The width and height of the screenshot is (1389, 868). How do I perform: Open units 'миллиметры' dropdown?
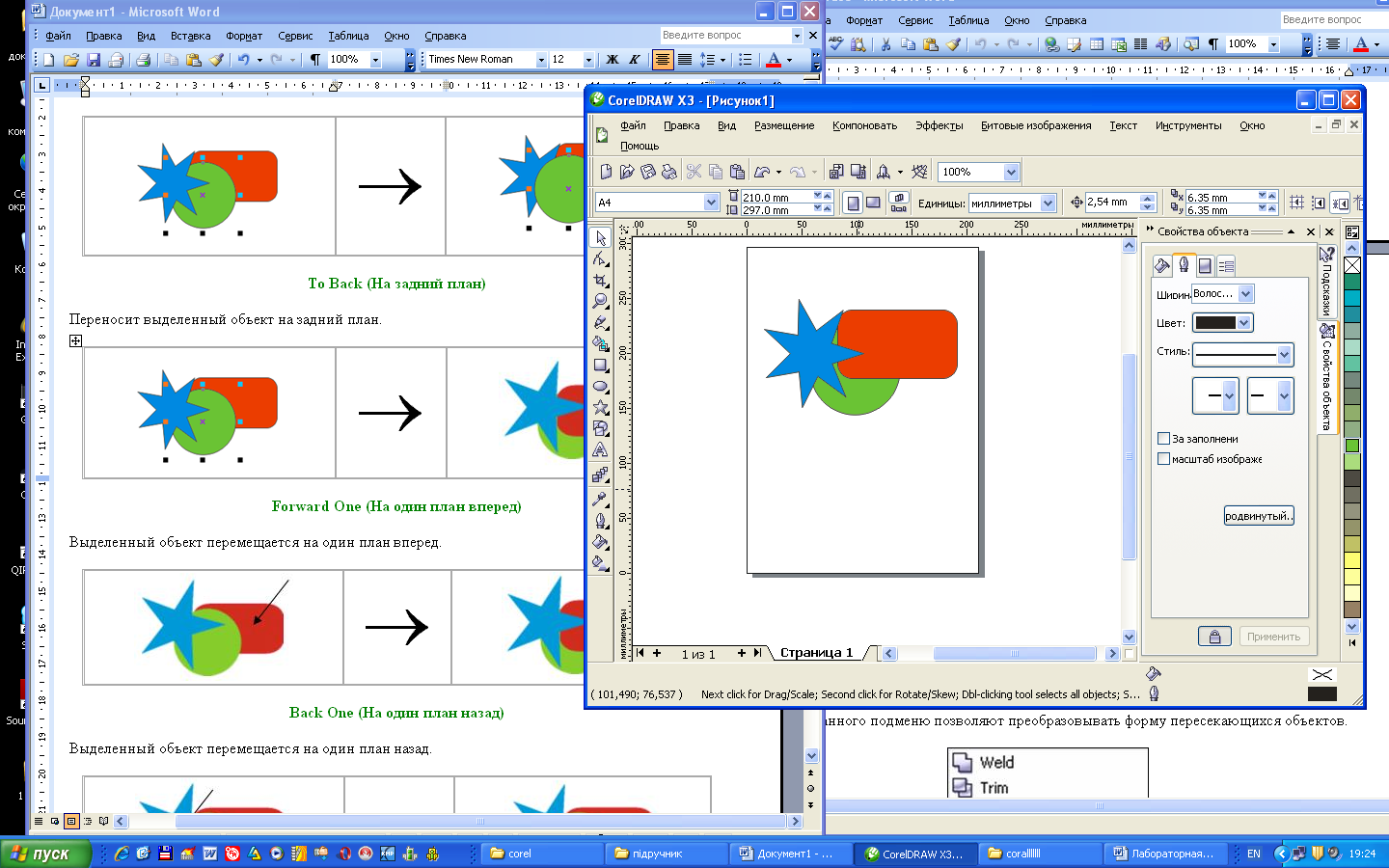pyautogui.click(x=1048, y=203)
